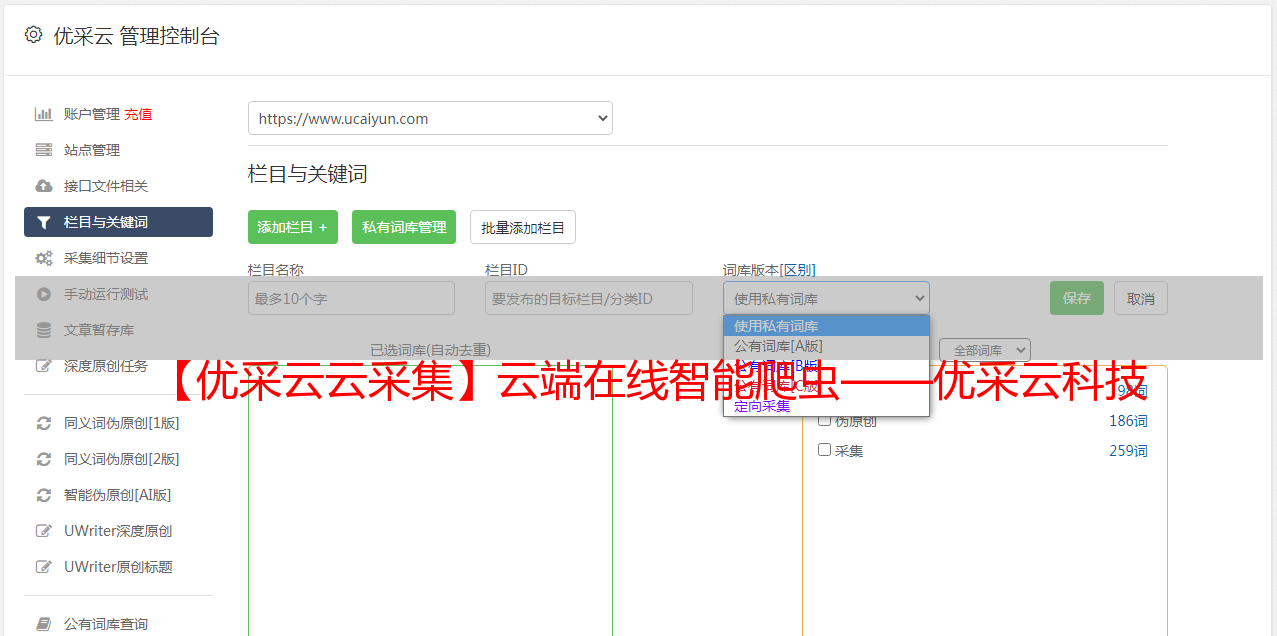The width and height of the screenshot is (1277, 636).
Task: Click the red 充值 link
Action: tap(138, 114)
